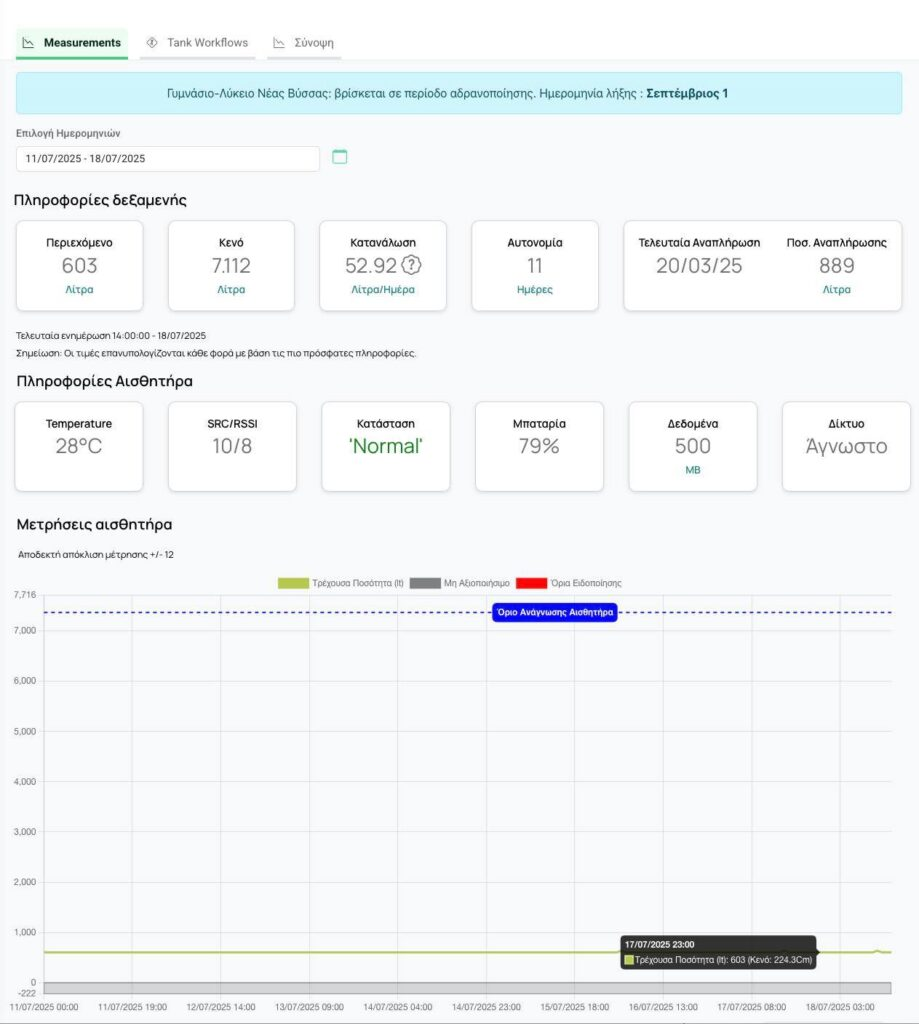Click the Temperature 28°C sensor card
Screen dimensions: 919x1024
click(79, 446)
